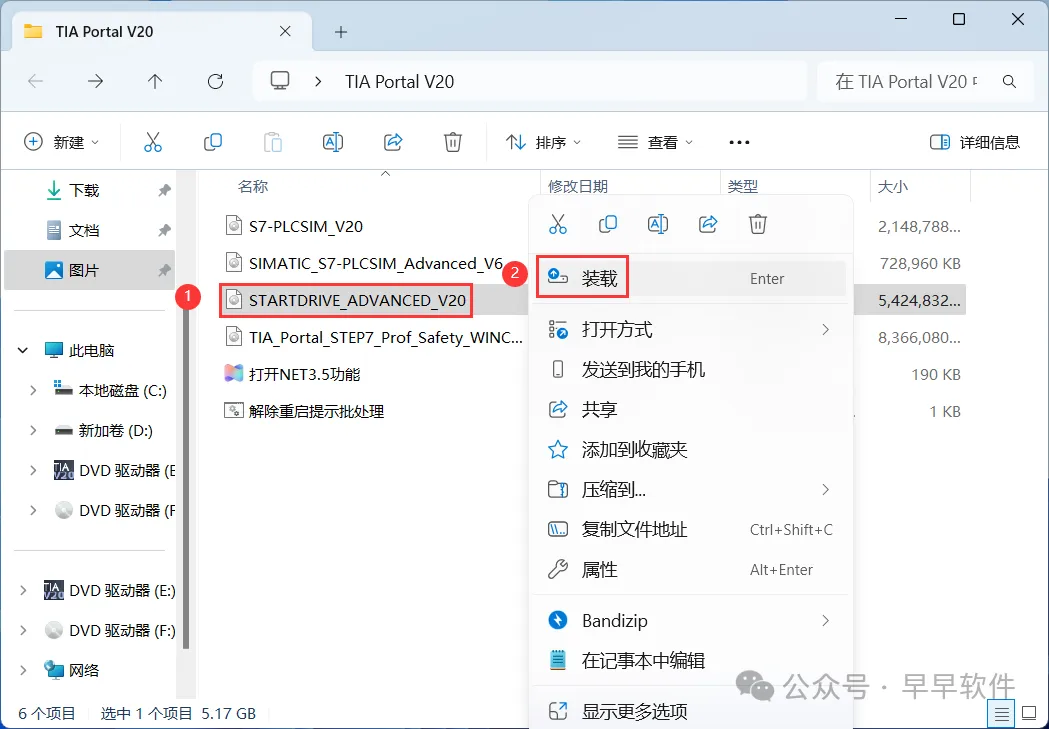
Task: Open the 查看 view dropdown
Action: [654, 142]
